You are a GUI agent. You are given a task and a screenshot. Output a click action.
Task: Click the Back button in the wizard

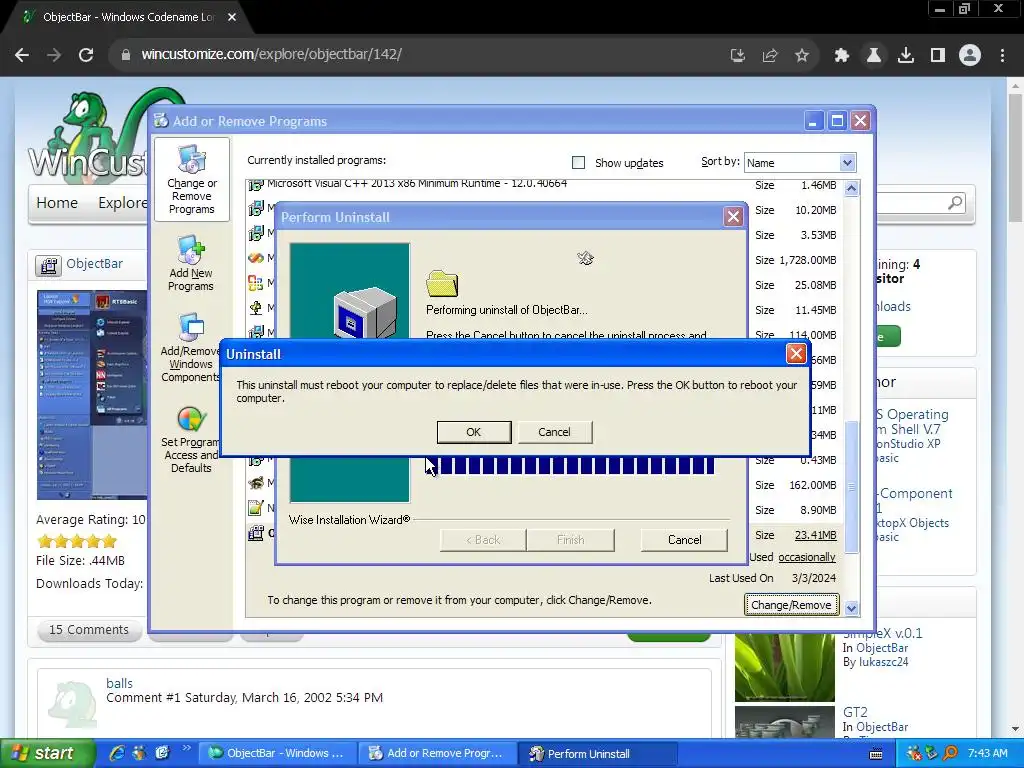483,539
